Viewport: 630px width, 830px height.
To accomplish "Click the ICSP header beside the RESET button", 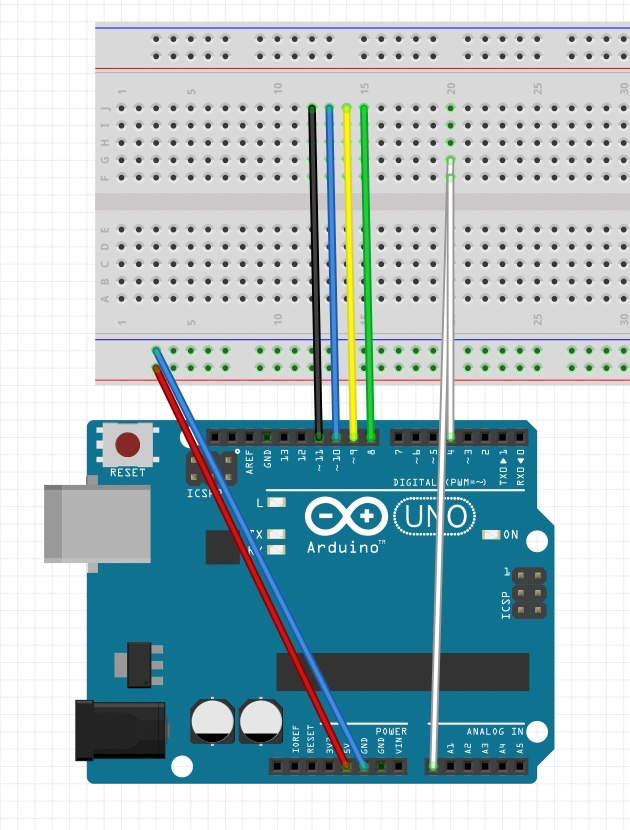I will pos(211,468).
